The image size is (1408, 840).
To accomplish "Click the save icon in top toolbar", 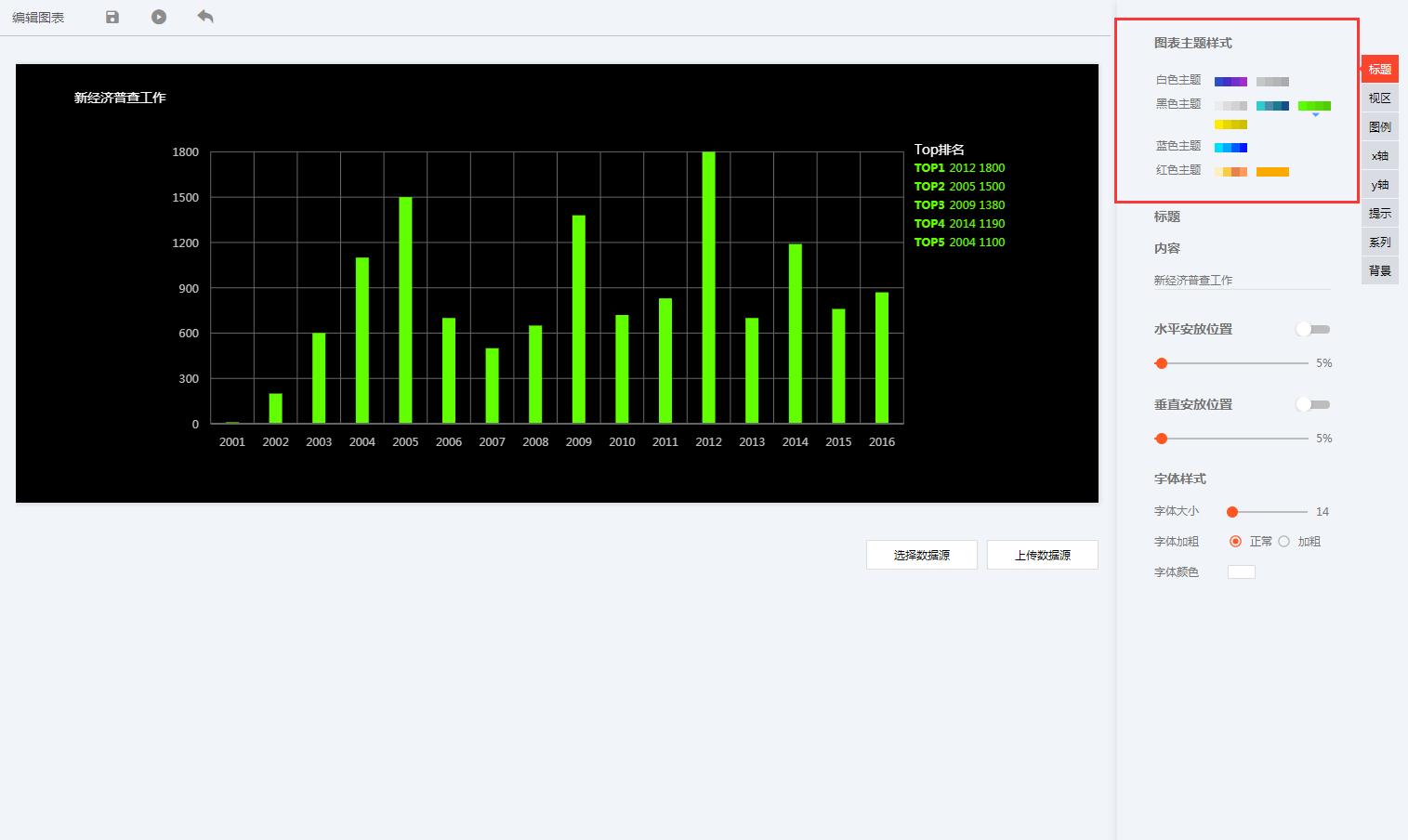I will click(112, 17).
